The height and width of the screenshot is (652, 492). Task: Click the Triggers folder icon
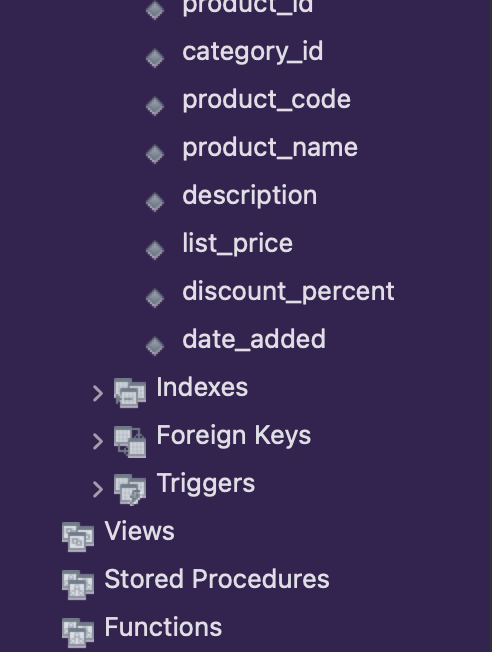pyautogui.click(x=130, y=489)
